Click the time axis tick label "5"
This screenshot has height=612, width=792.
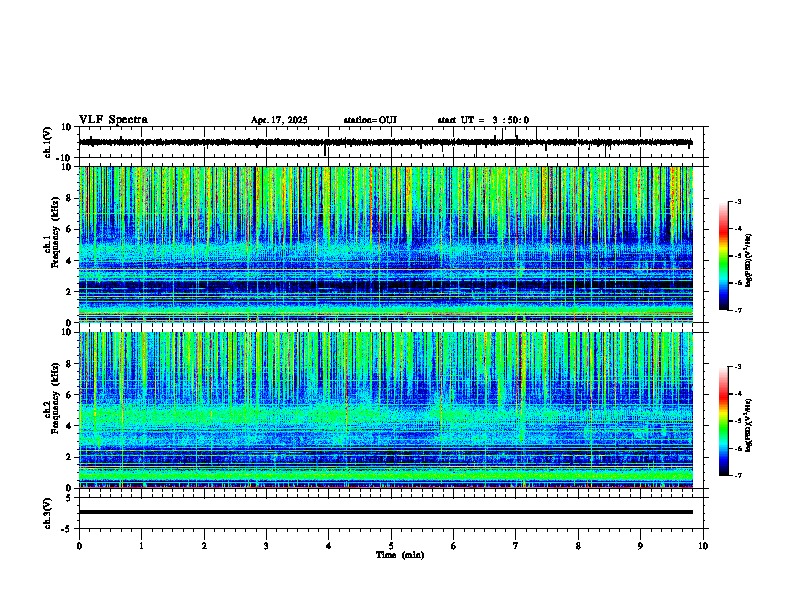tap(391, 546)
